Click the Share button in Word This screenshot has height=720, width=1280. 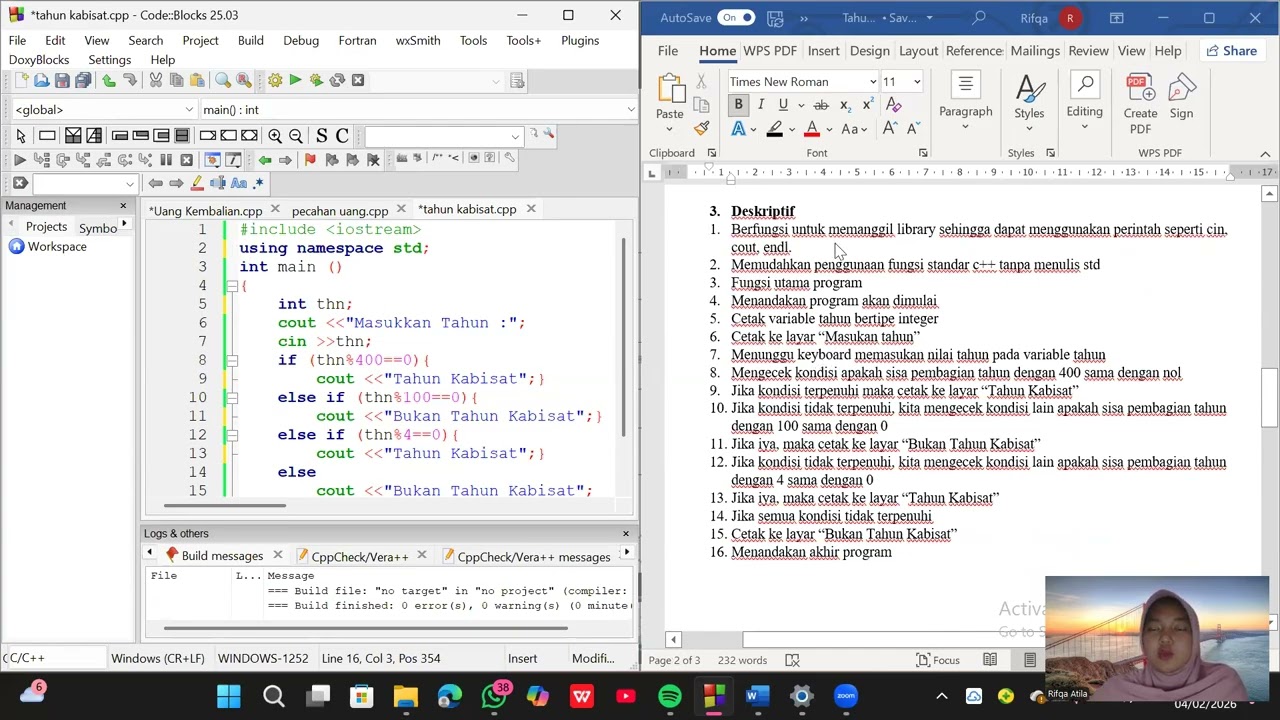(x=1231, y=51)
